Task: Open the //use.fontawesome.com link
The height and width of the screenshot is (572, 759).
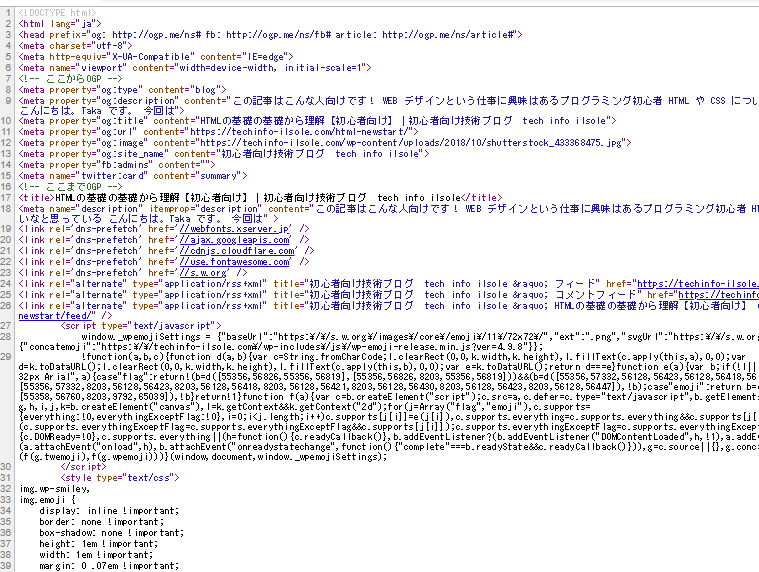Action: click(235, 262)
